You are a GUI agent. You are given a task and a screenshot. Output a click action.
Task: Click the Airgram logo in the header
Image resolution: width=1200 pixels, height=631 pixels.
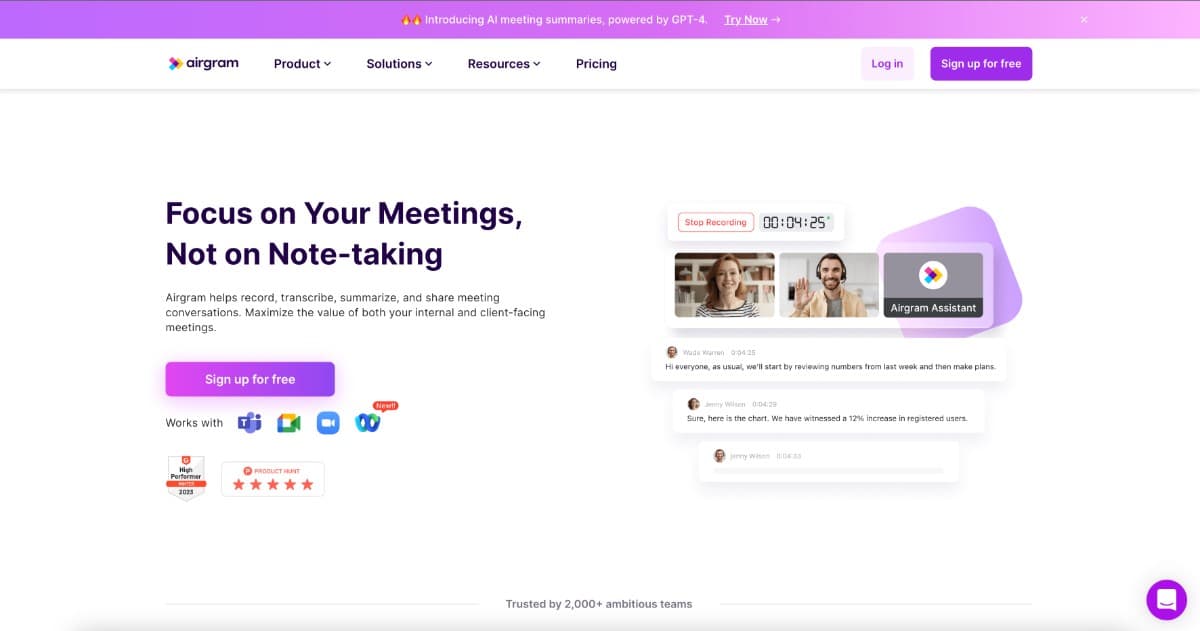click(204, 63)
